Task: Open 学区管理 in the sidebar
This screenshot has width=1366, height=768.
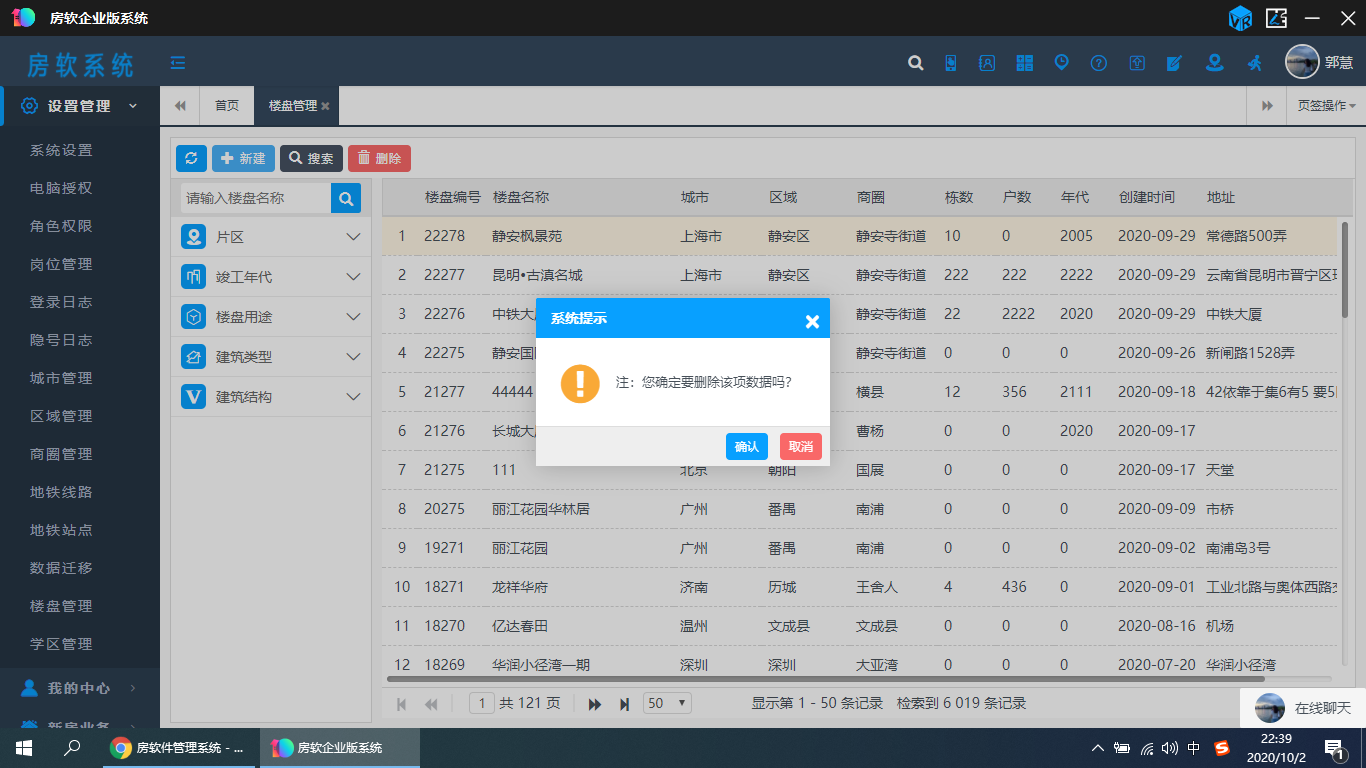Action: [61, 644]
